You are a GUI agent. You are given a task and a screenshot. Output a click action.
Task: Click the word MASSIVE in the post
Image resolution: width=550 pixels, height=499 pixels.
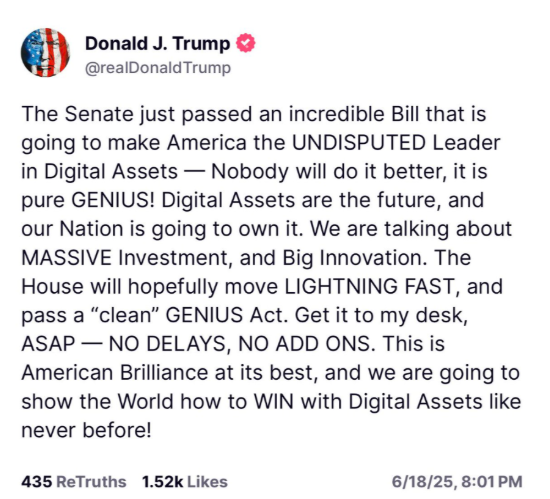[x=66, y=258]
